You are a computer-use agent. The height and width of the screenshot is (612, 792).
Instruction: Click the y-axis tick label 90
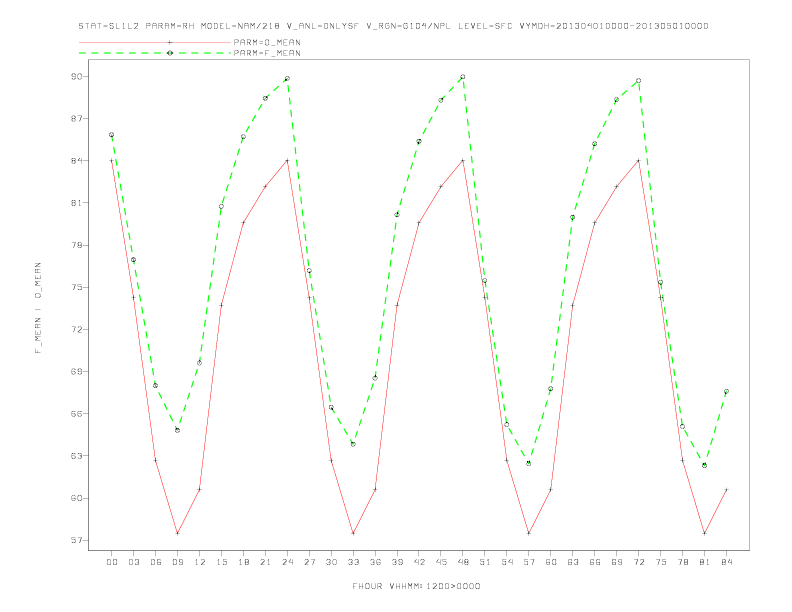pyautogui.click(x=76, y=77)
